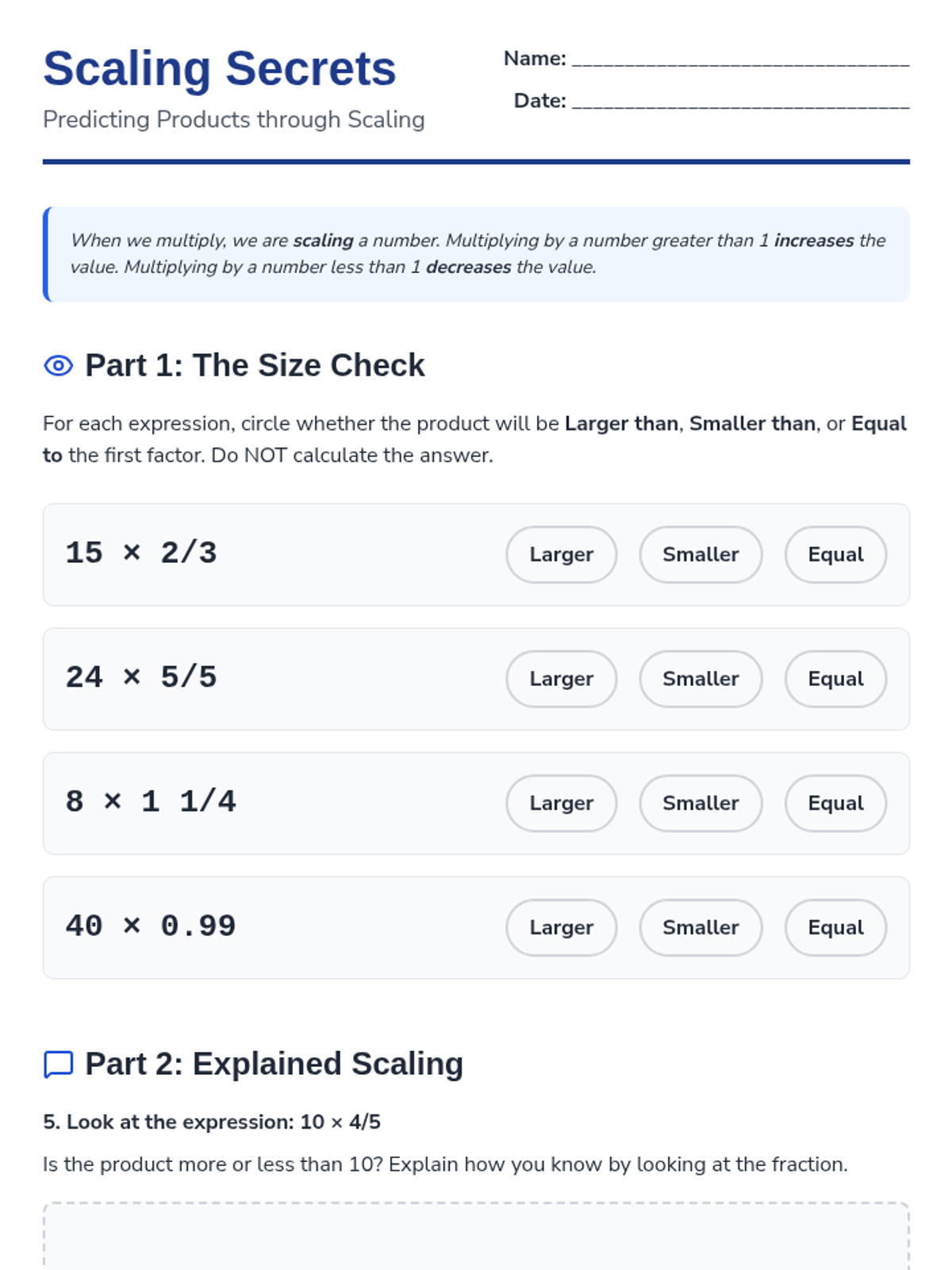Click the dashed answer box for question 5

[476, 1236]
